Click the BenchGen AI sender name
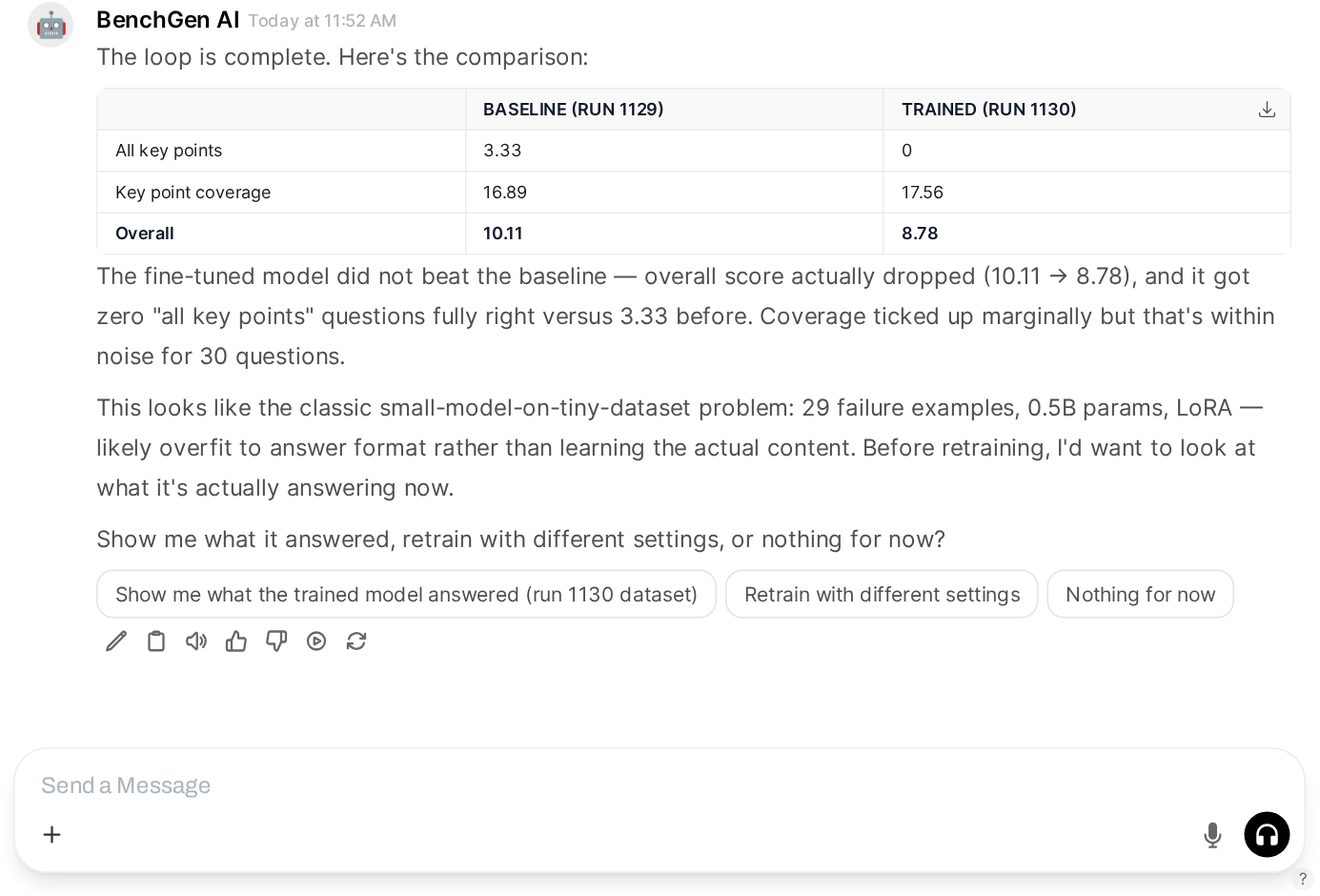 pyautogui.click(x=168, y=20)
